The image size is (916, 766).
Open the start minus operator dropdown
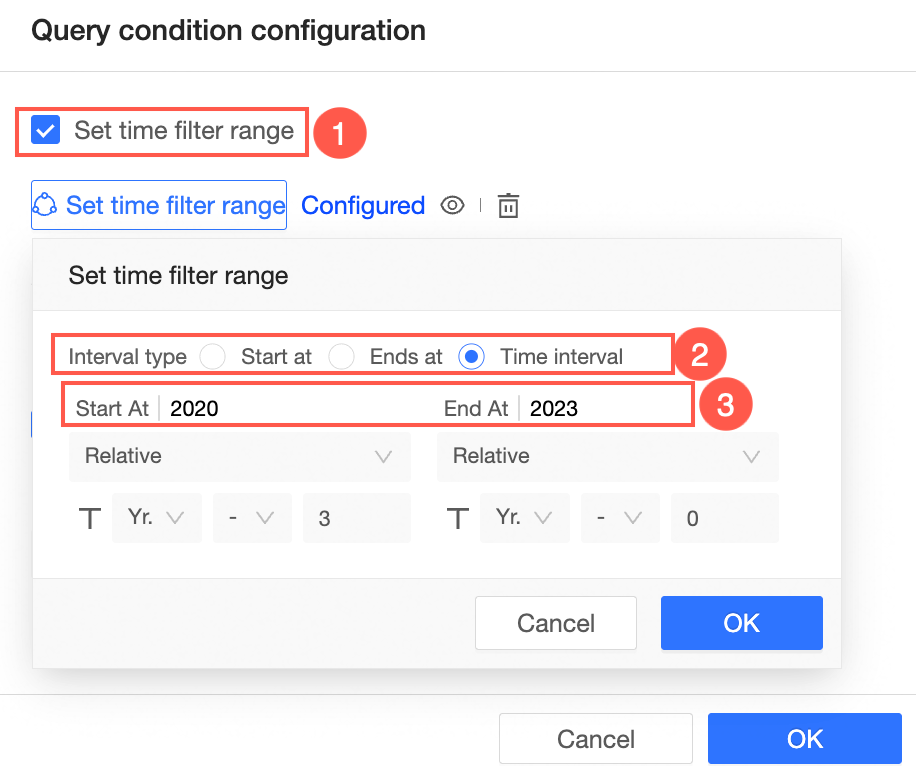[251, 518]
